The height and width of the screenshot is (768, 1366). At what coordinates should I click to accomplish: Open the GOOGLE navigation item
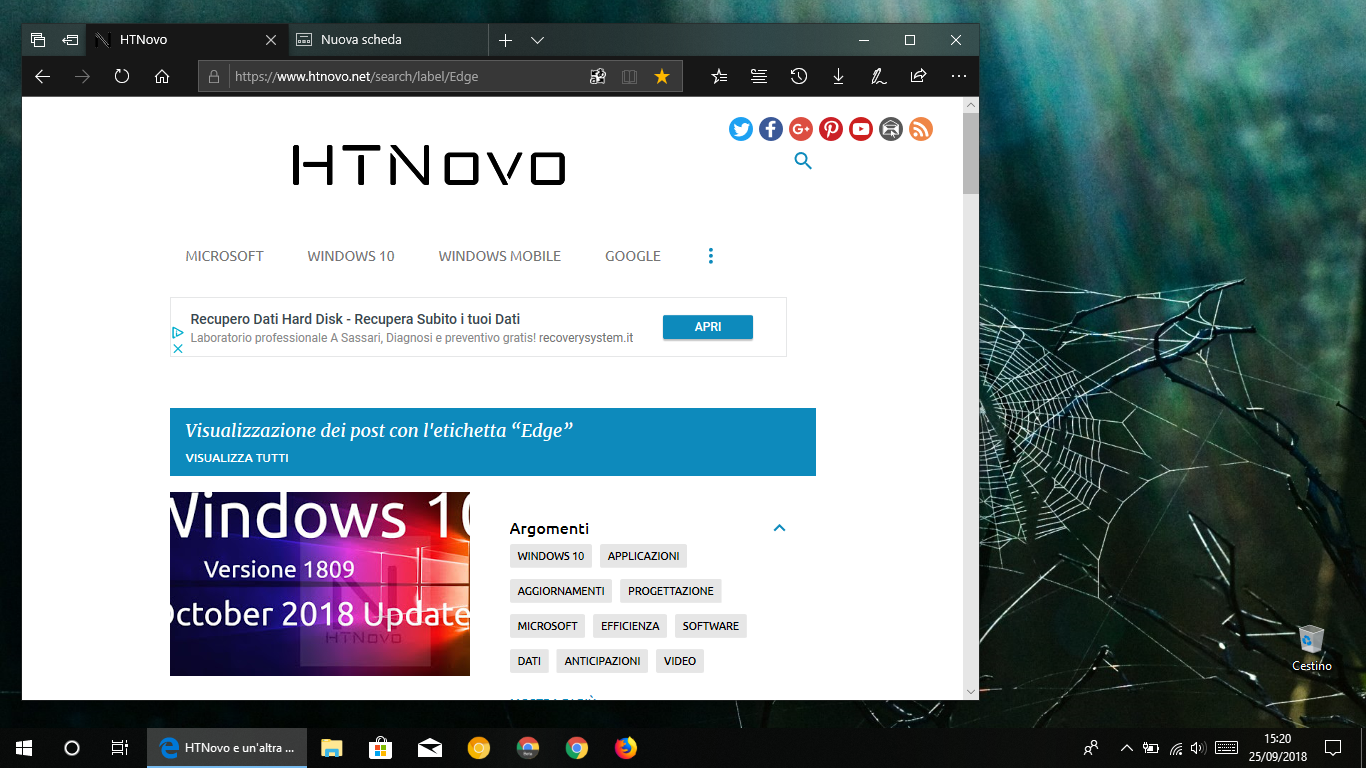(x=633, y=256)
